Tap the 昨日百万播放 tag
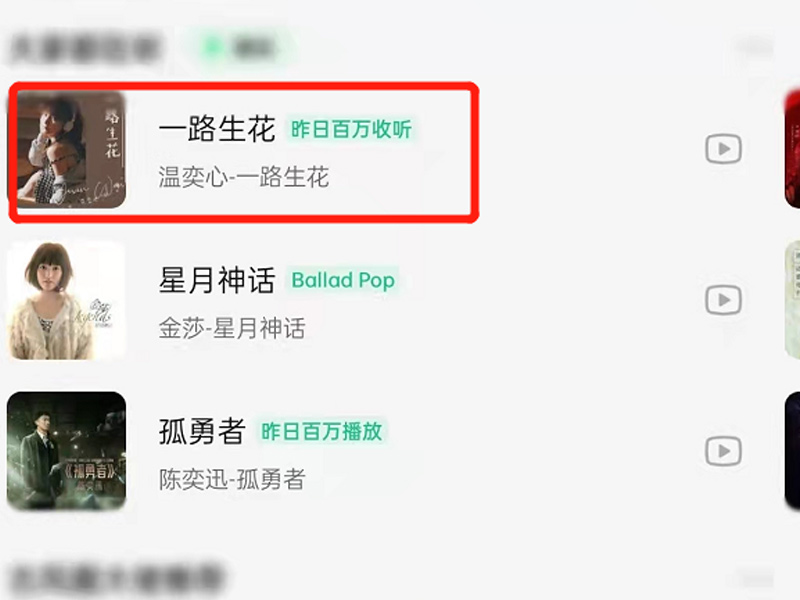 coord(321,432)
